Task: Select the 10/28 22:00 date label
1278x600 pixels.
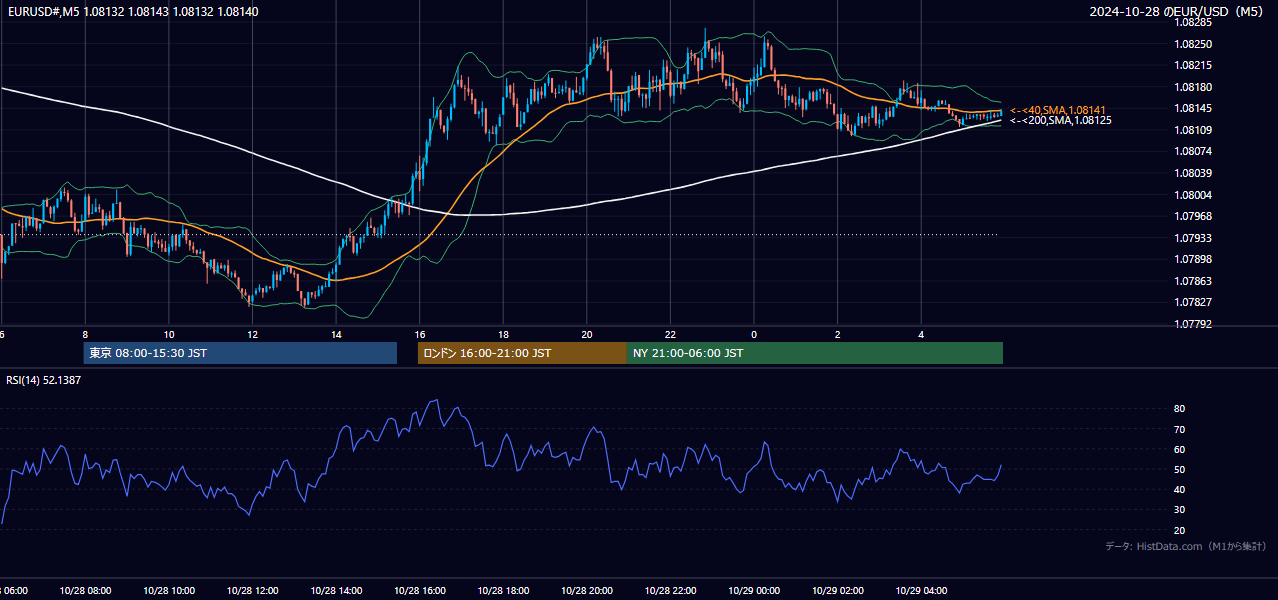Action: click(670, 591)
